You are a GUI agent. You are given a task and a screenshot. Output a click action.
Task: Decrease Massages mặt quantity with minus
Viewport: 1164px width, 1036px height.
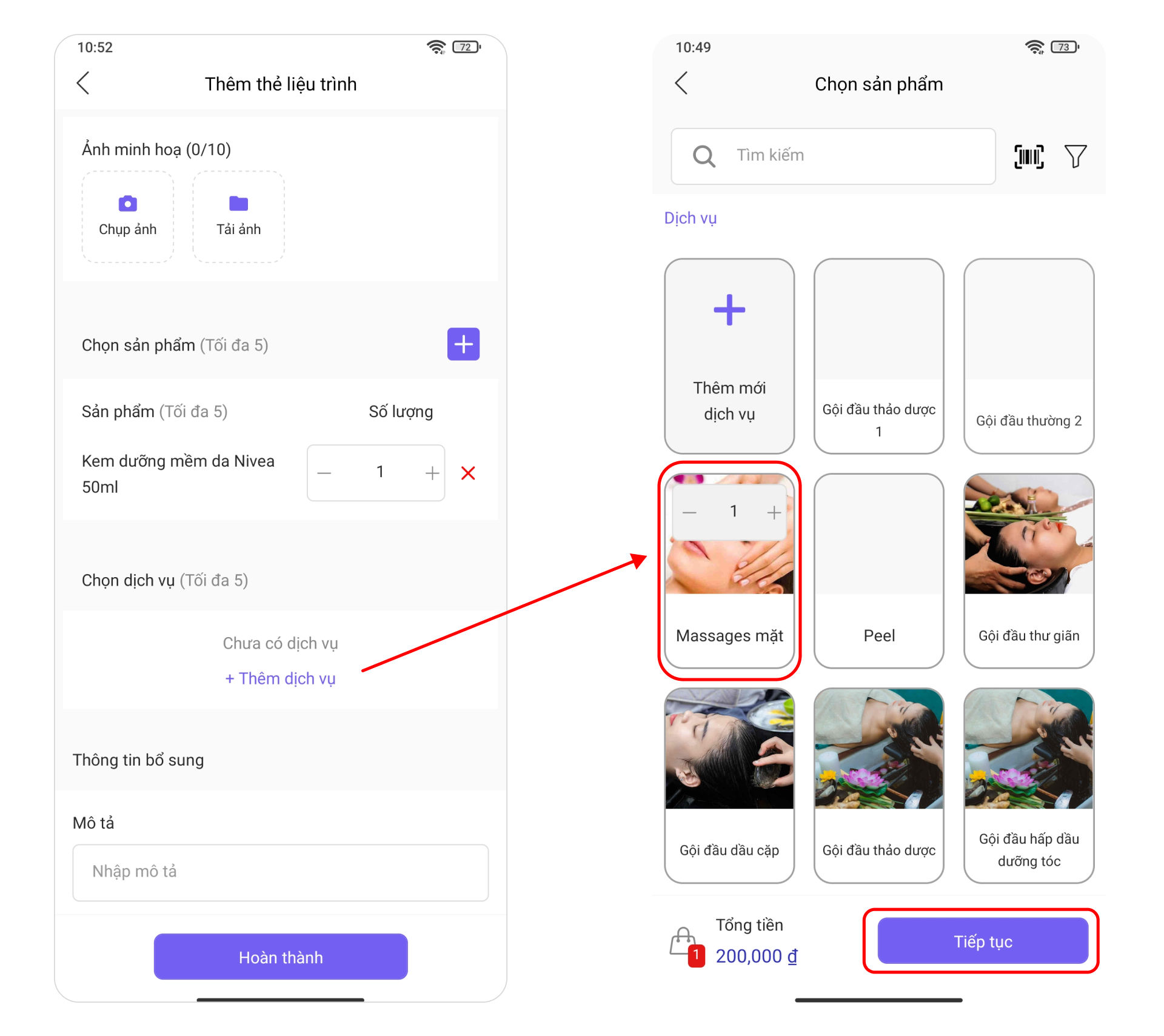tap(689, 513)
